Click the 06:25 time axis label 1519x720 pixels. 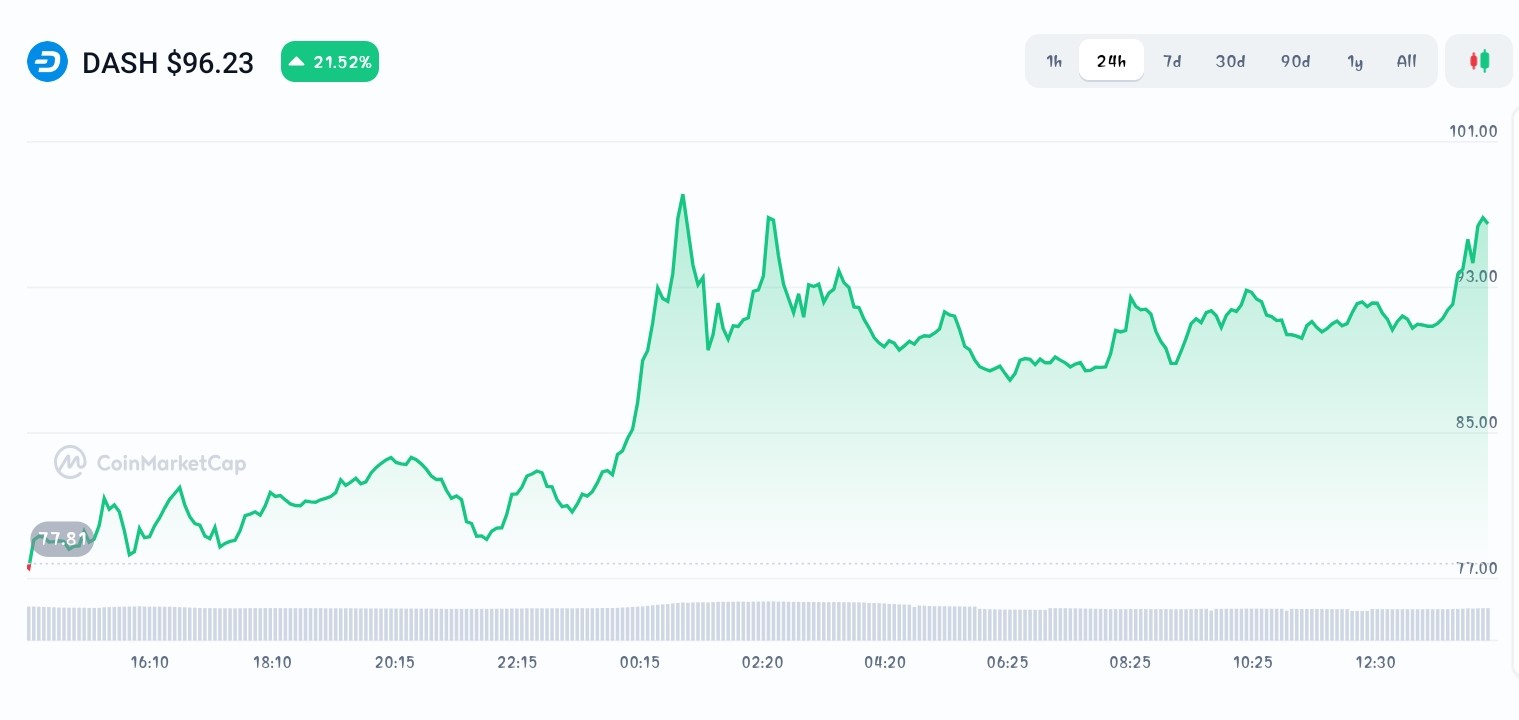click(1007, 662)
